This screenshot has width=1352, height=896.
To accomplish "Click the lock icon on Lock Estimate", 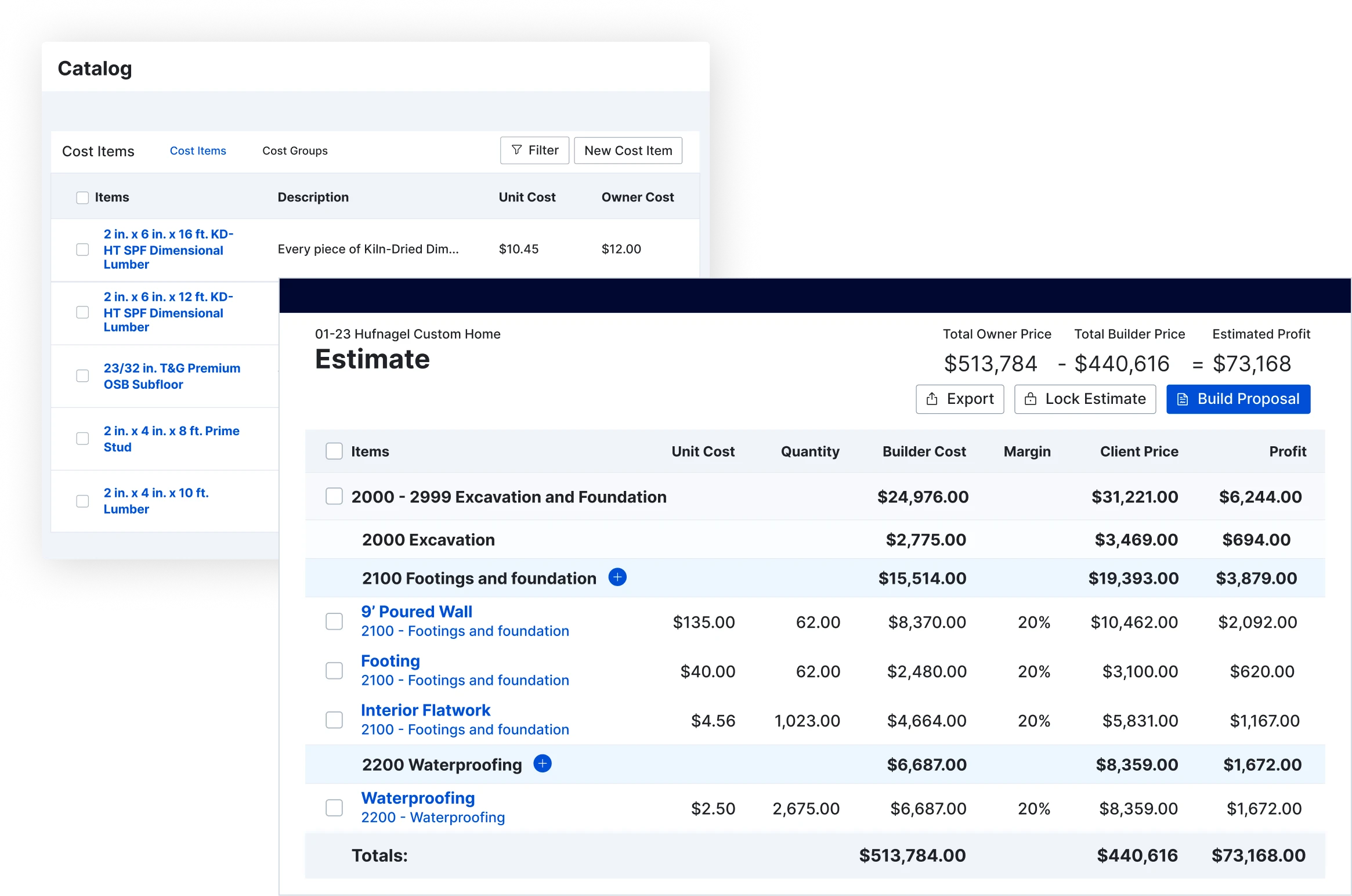I will tap(1031, 399).
